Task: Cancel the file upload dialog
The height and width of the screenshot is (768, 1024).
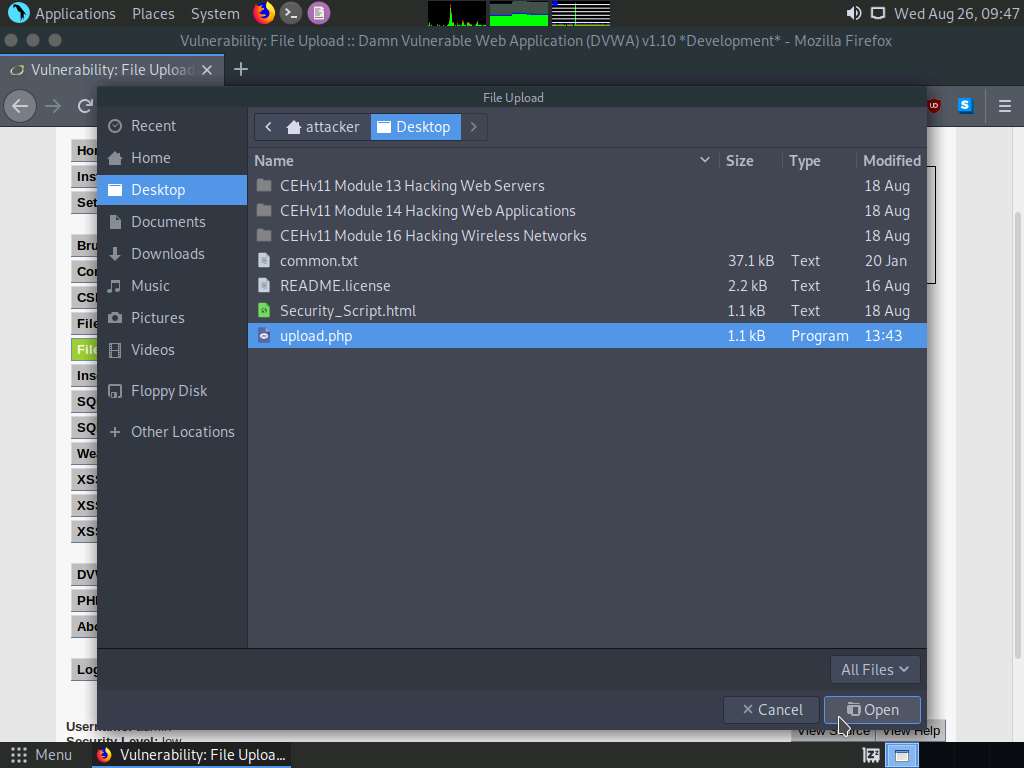Action: pos(771,709)
